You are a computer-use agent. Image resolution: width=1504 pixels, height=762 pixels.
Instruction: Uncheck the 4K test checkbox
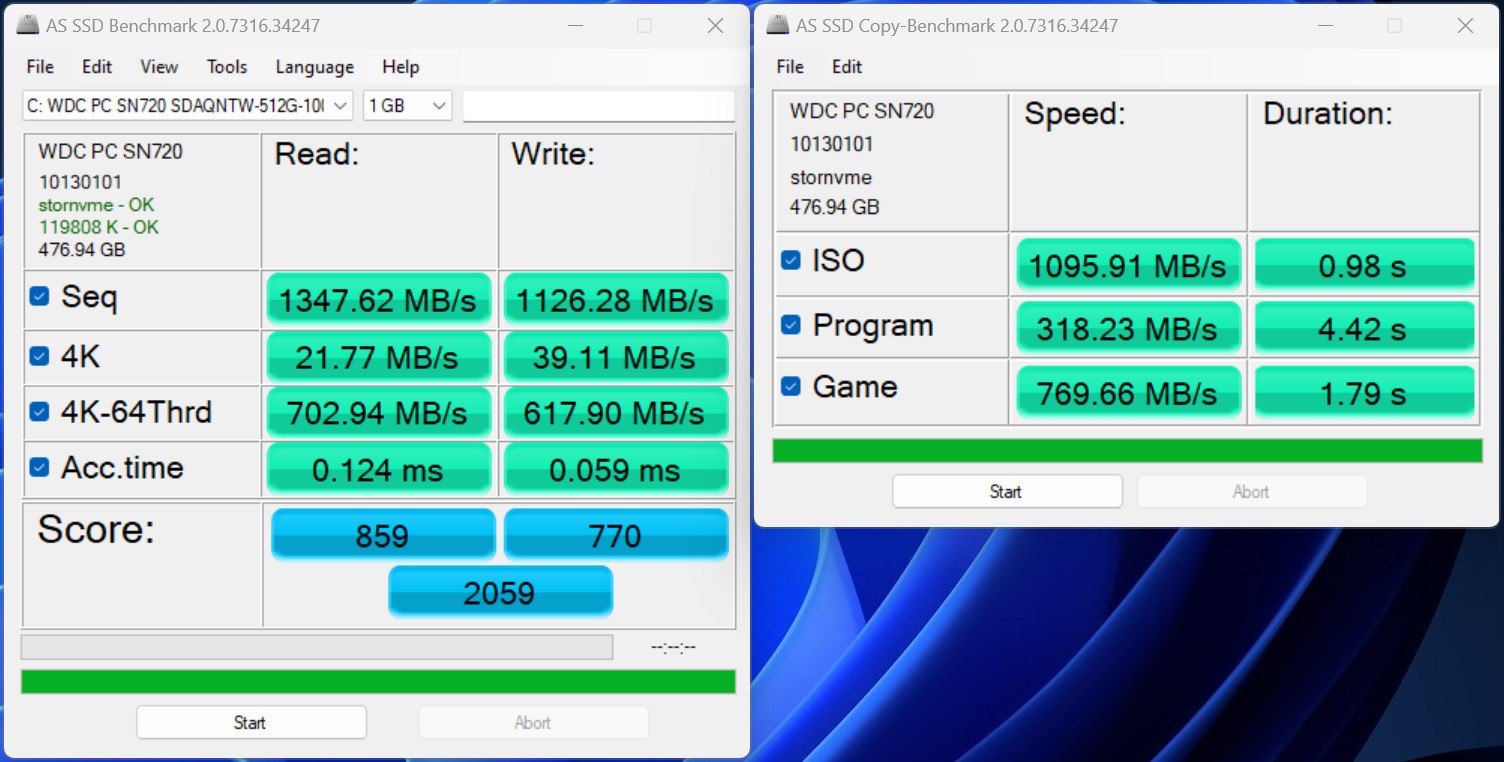tap(40, 356)
